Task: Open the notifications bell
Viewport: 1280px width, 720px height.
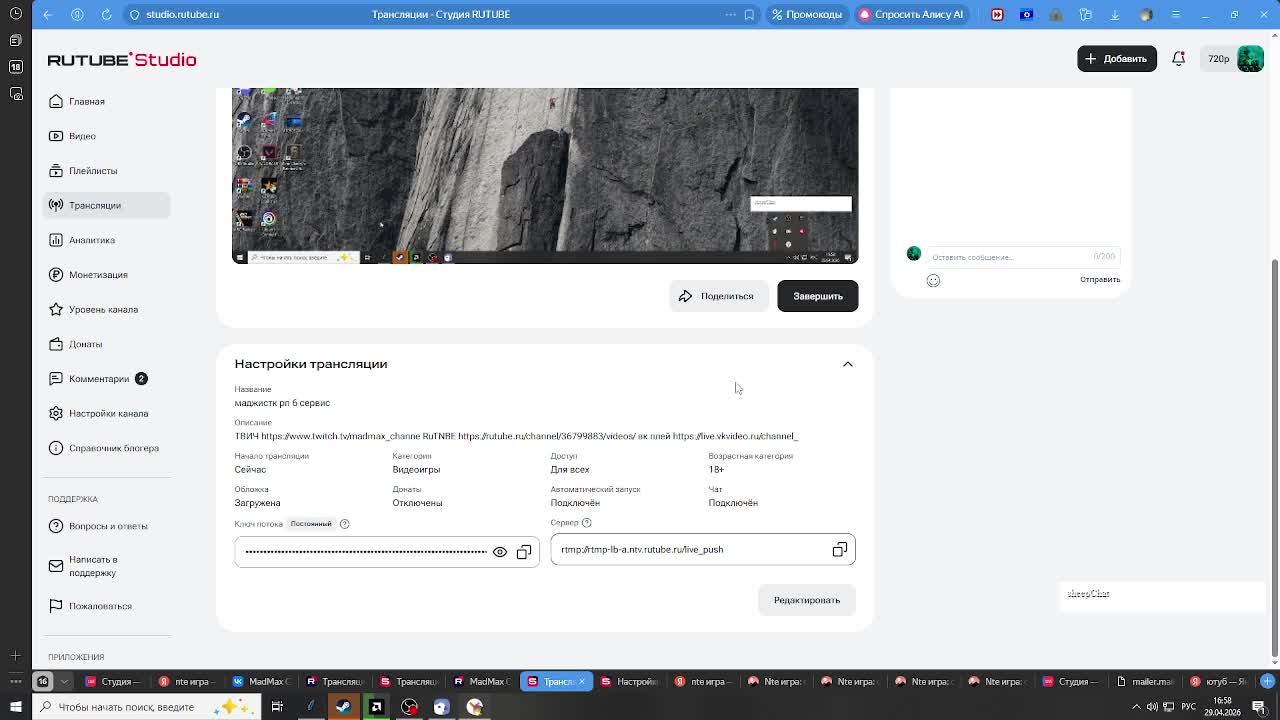Action: [x=1178, y=59]
